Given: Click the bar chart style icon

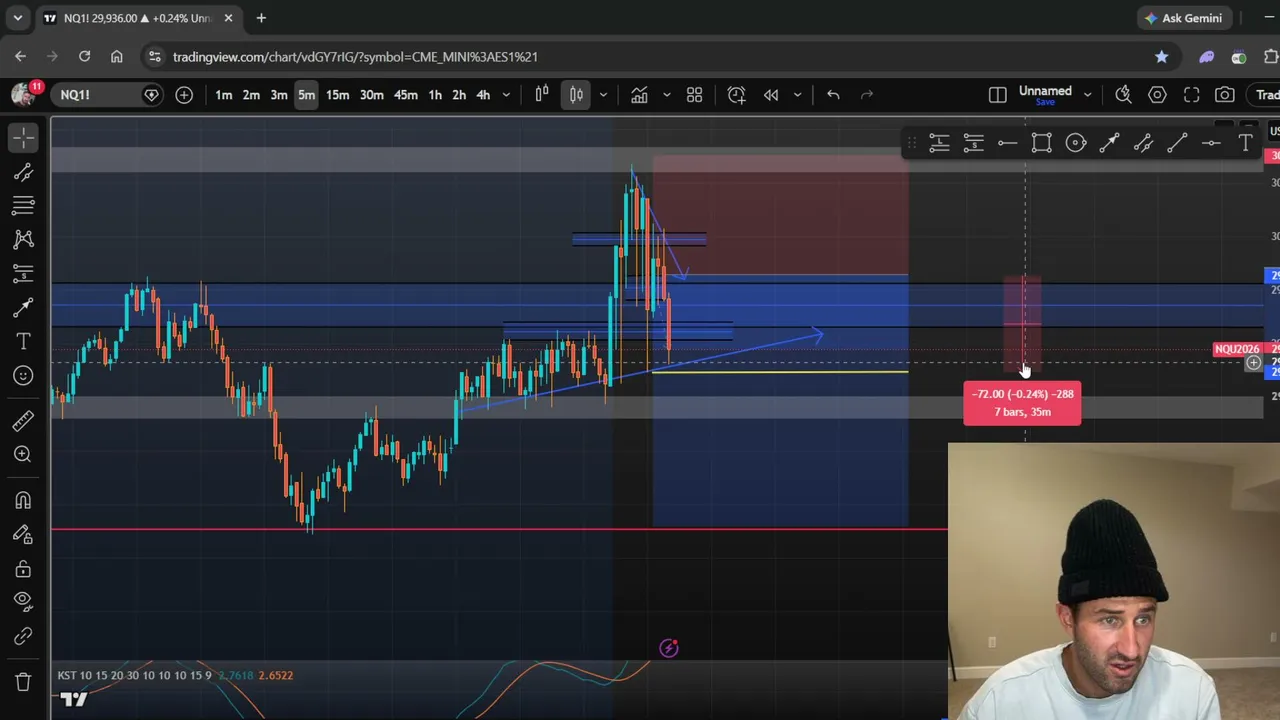Looking at the screenshot, I should (x=542, y=95).
